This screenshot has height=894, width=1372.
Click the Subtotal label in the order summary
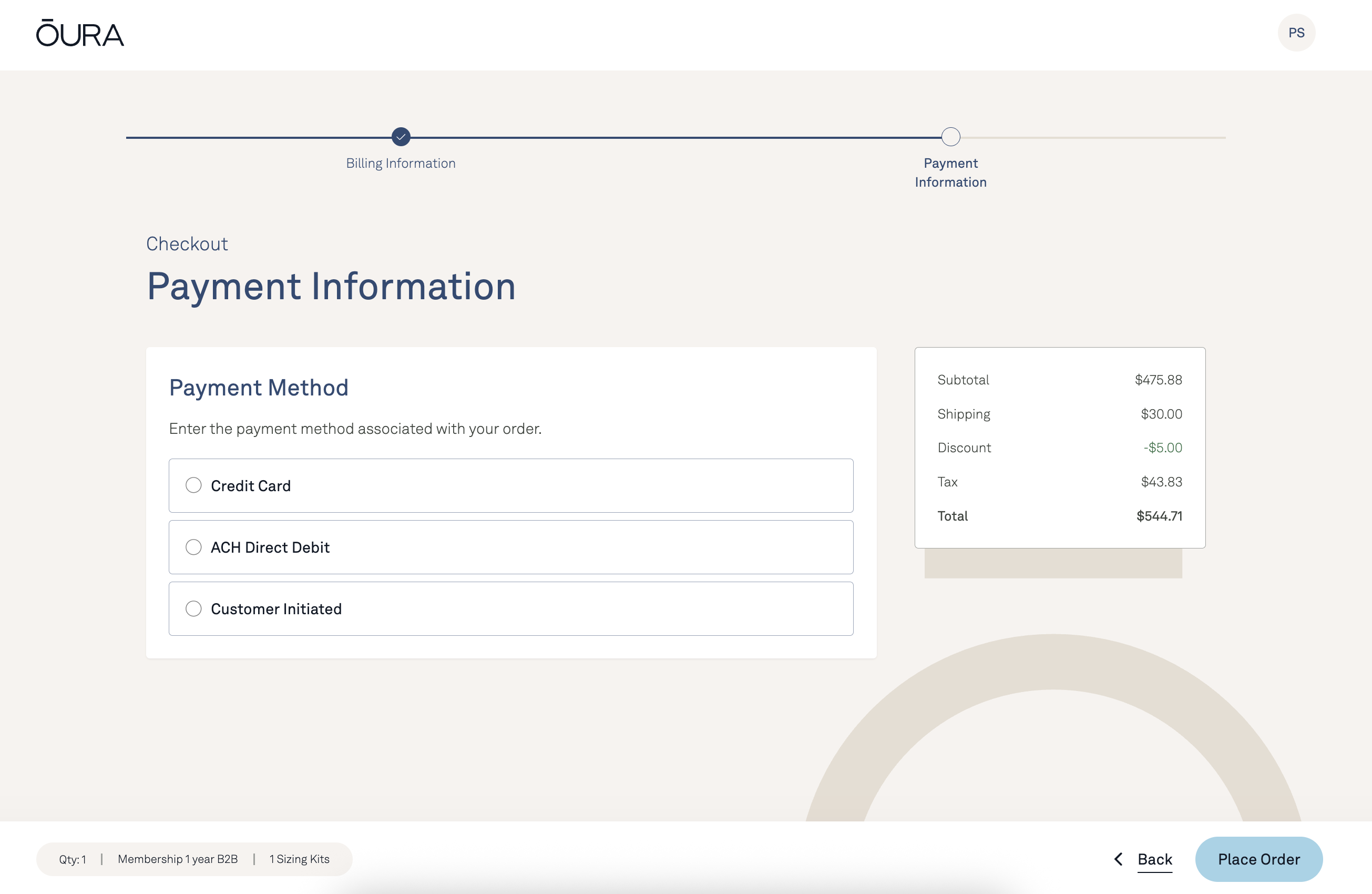pos(963,380)
